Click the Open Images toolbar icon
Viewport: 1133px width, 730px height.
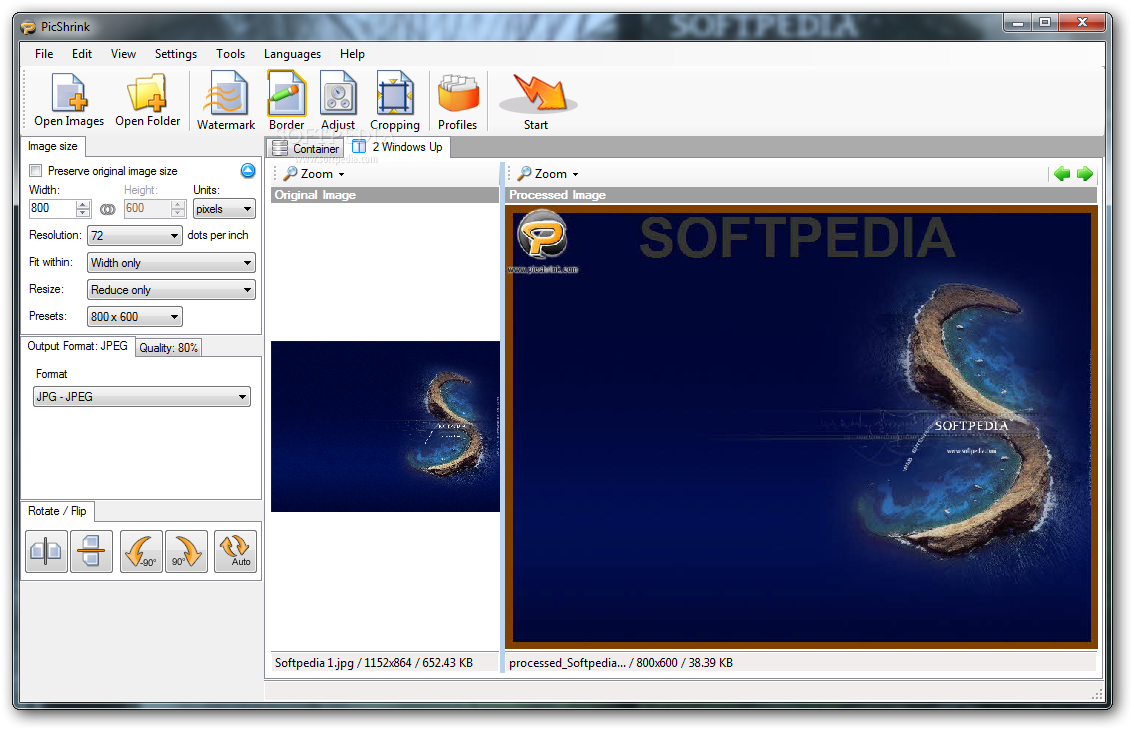click(x=69, y=100)
